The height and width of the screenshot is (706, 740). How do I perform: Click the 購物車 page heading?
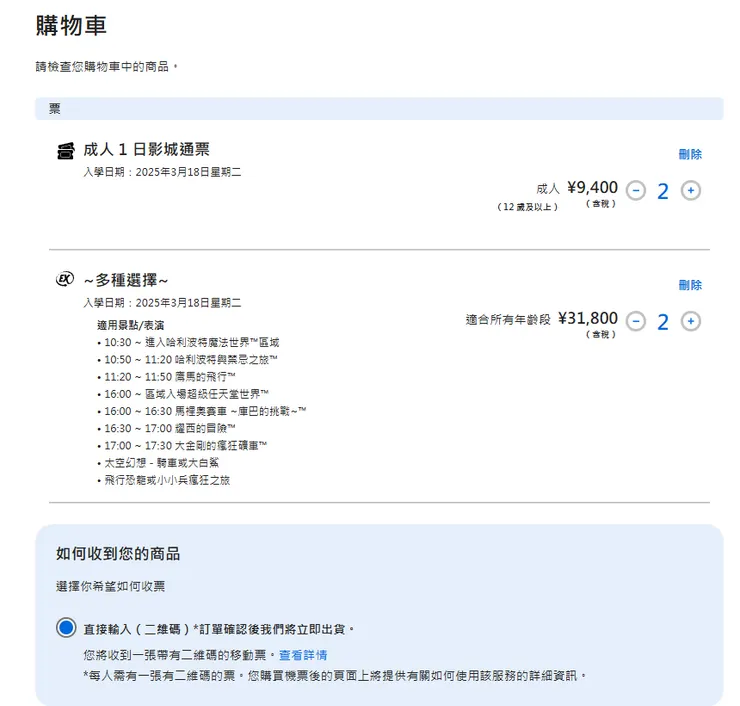click(71, 25)
